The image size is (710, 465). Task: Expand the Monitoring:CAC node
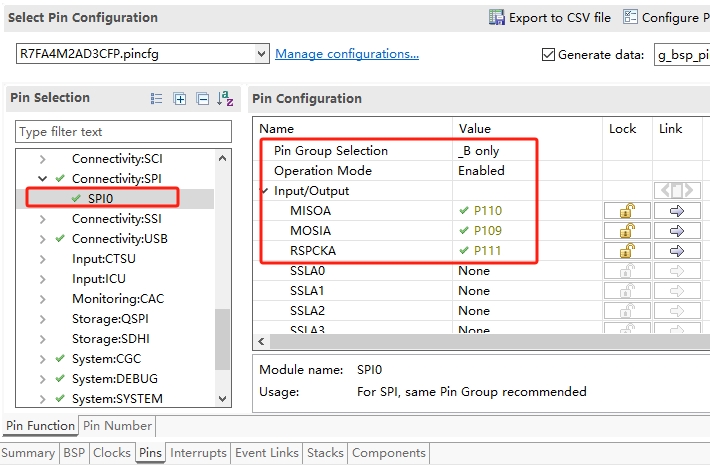(x=43, y=299)
